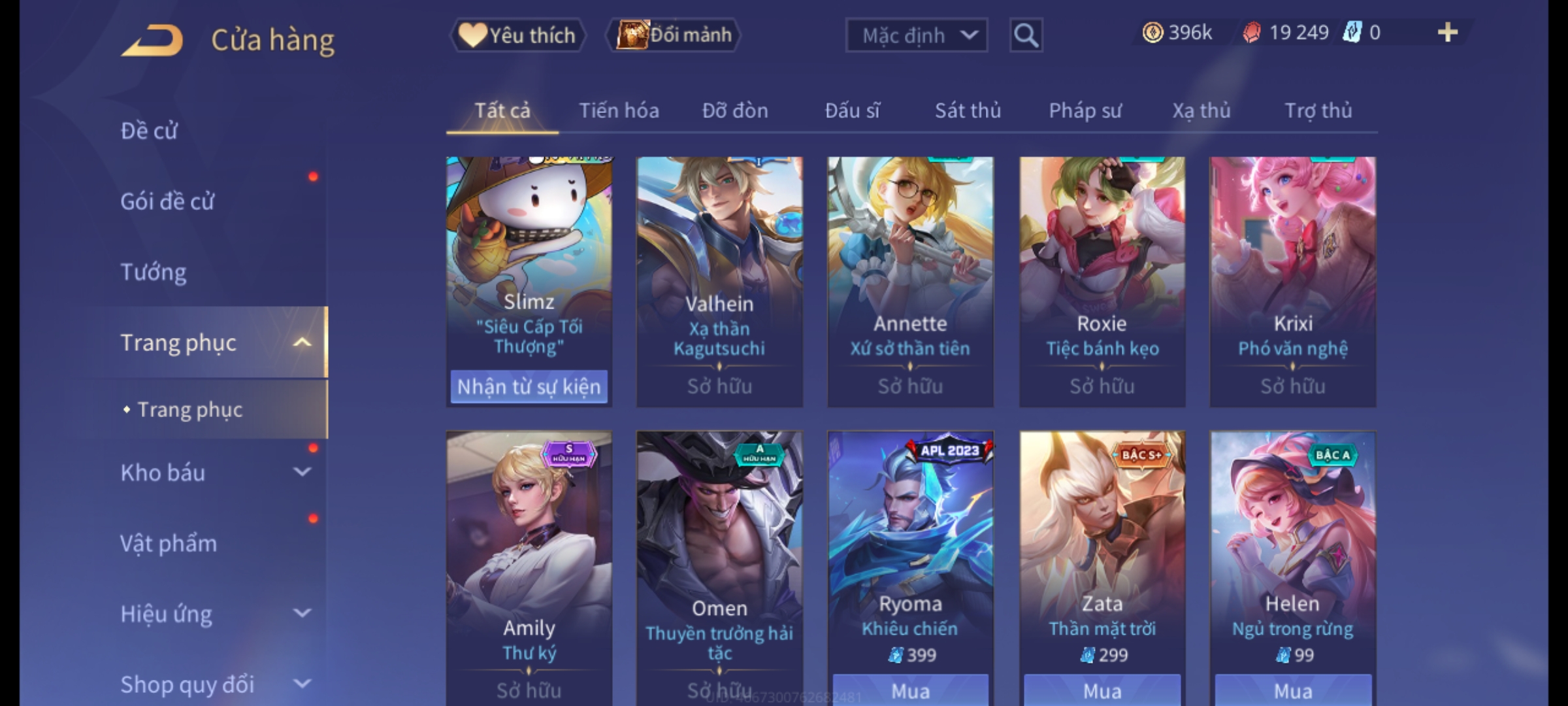Tap the back arrow icon beside Cửa hàng

(x=152, y=41)
